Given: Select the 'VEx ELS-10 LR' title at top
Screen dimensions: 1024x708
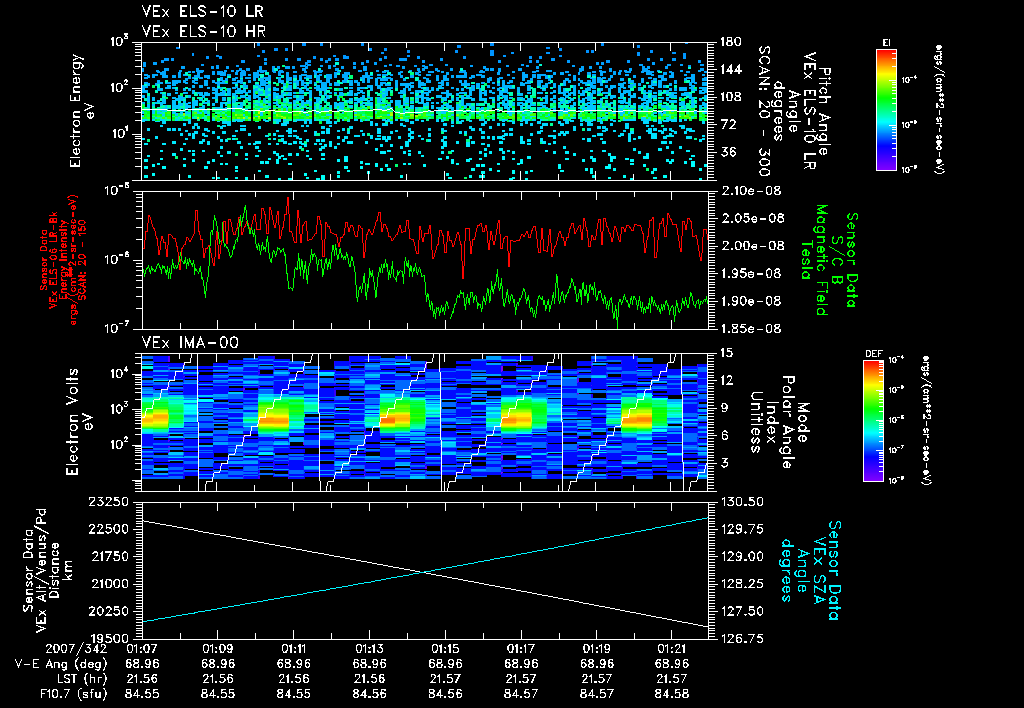Looking at the screenshot, I should [x=202, y=12].
